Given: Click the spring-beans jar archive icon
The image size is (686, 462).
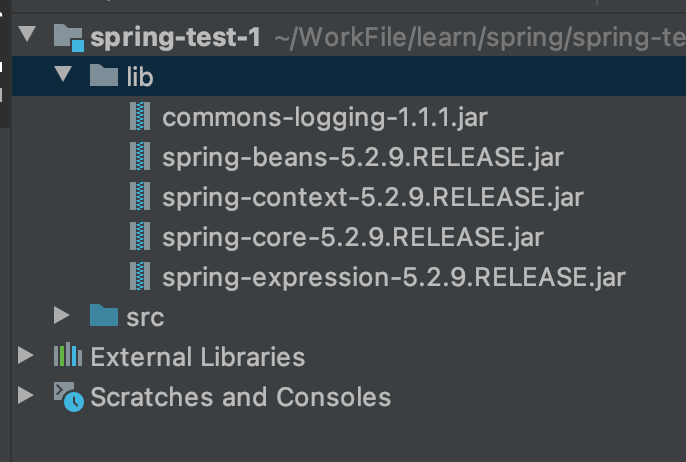Looking at the screenshot, I should coord(141,157).
